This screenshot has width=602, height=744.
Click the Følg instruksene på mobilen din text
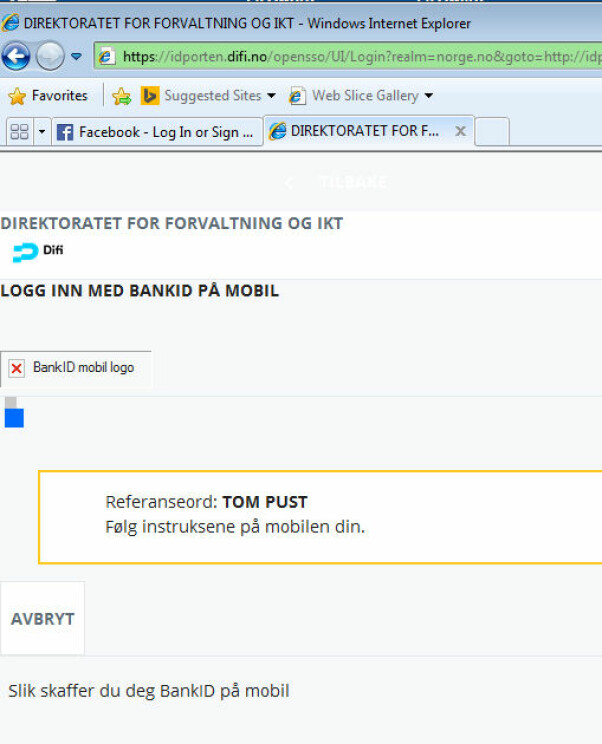click(x=235, y=527)
